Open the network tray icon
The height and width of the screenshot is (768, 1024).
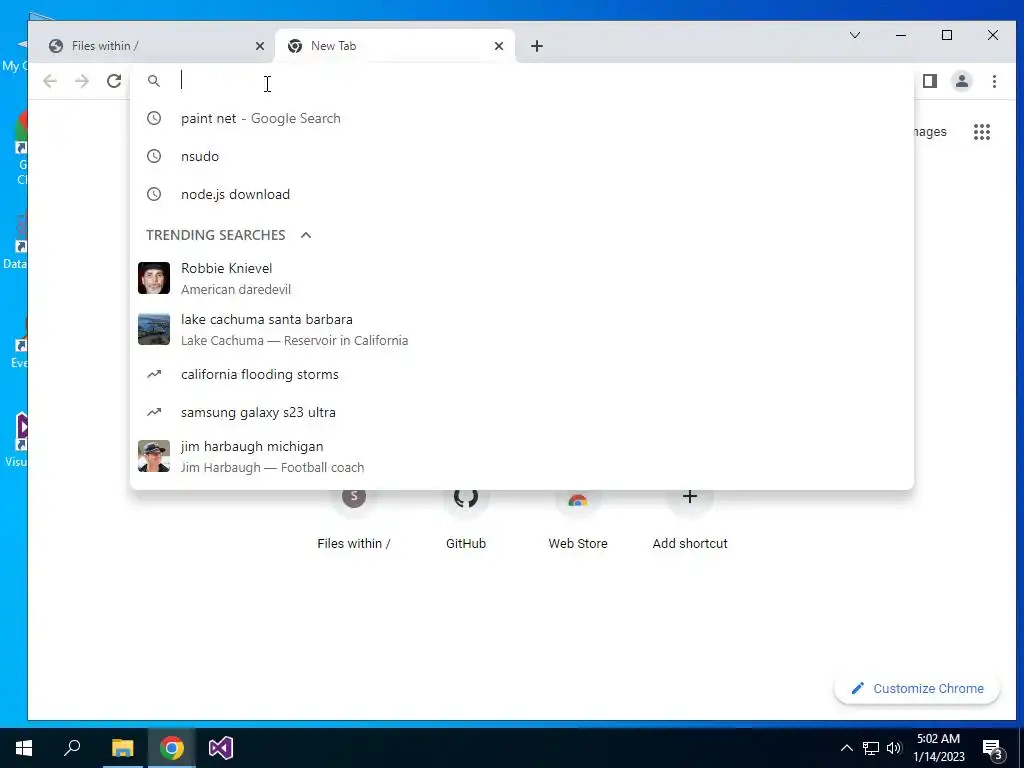871,748
